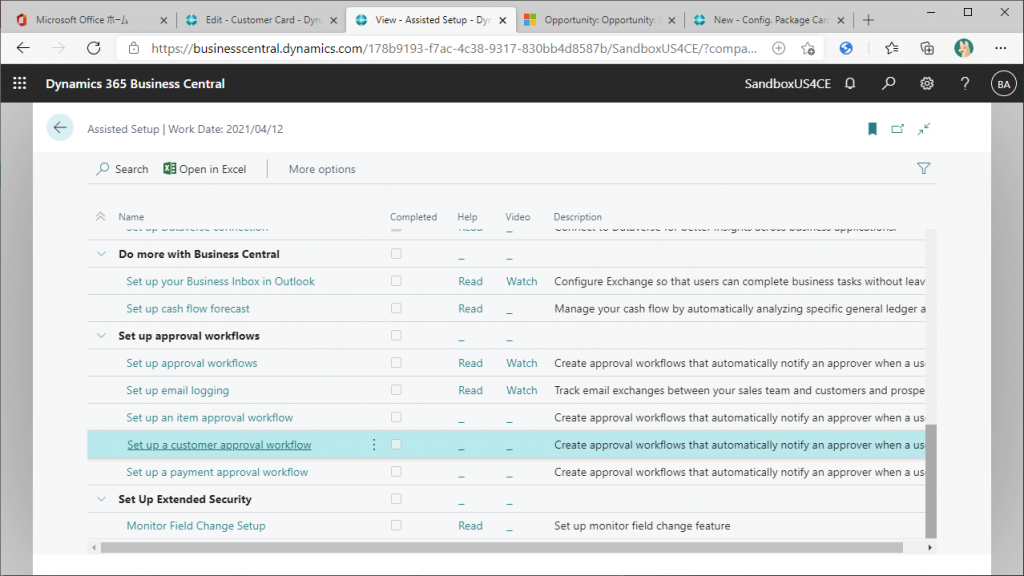Open Set up an item approval workflow

tap(210, 418)
